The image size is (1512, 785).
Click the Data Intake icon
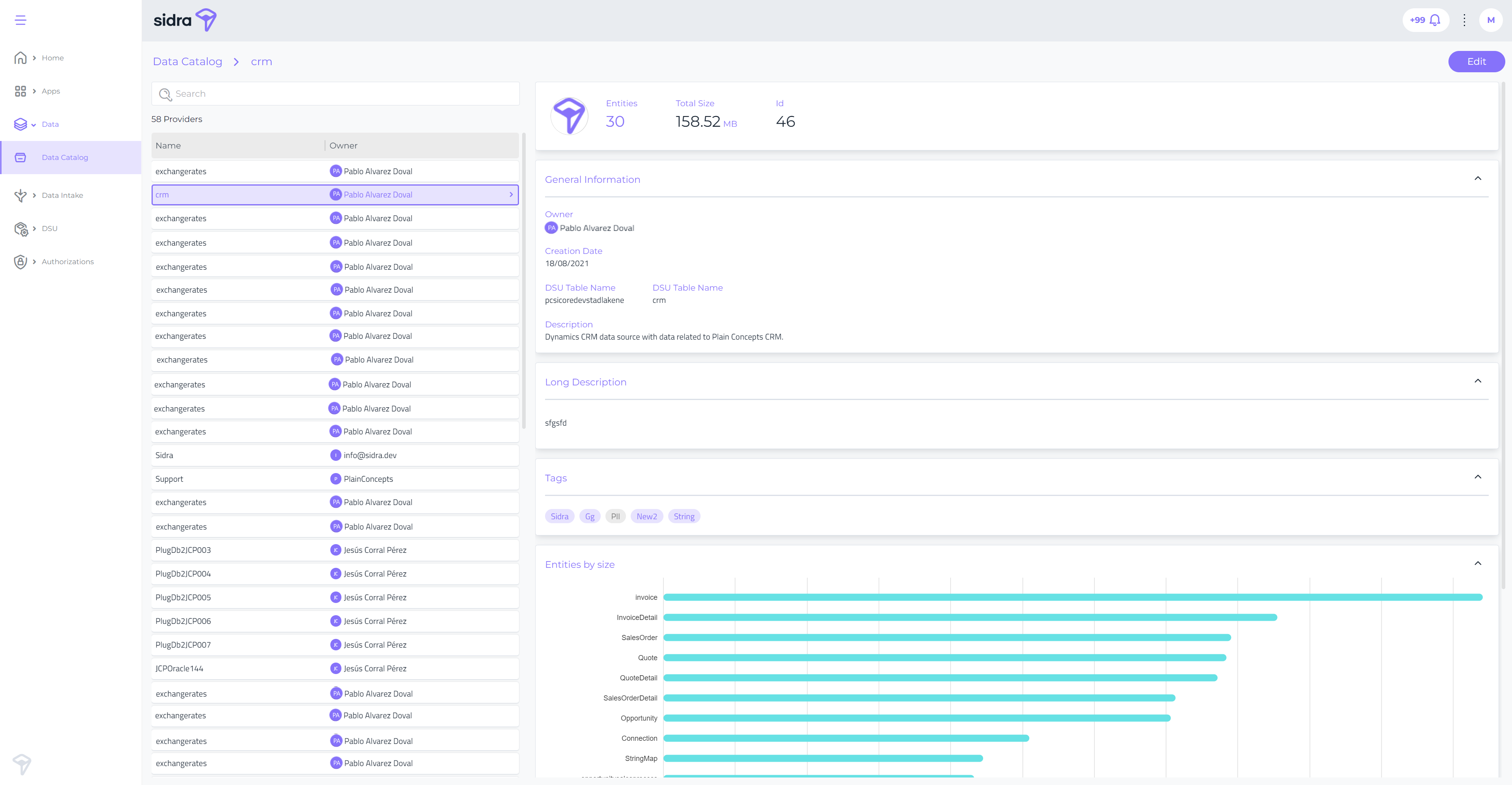(x=21, y=195)
